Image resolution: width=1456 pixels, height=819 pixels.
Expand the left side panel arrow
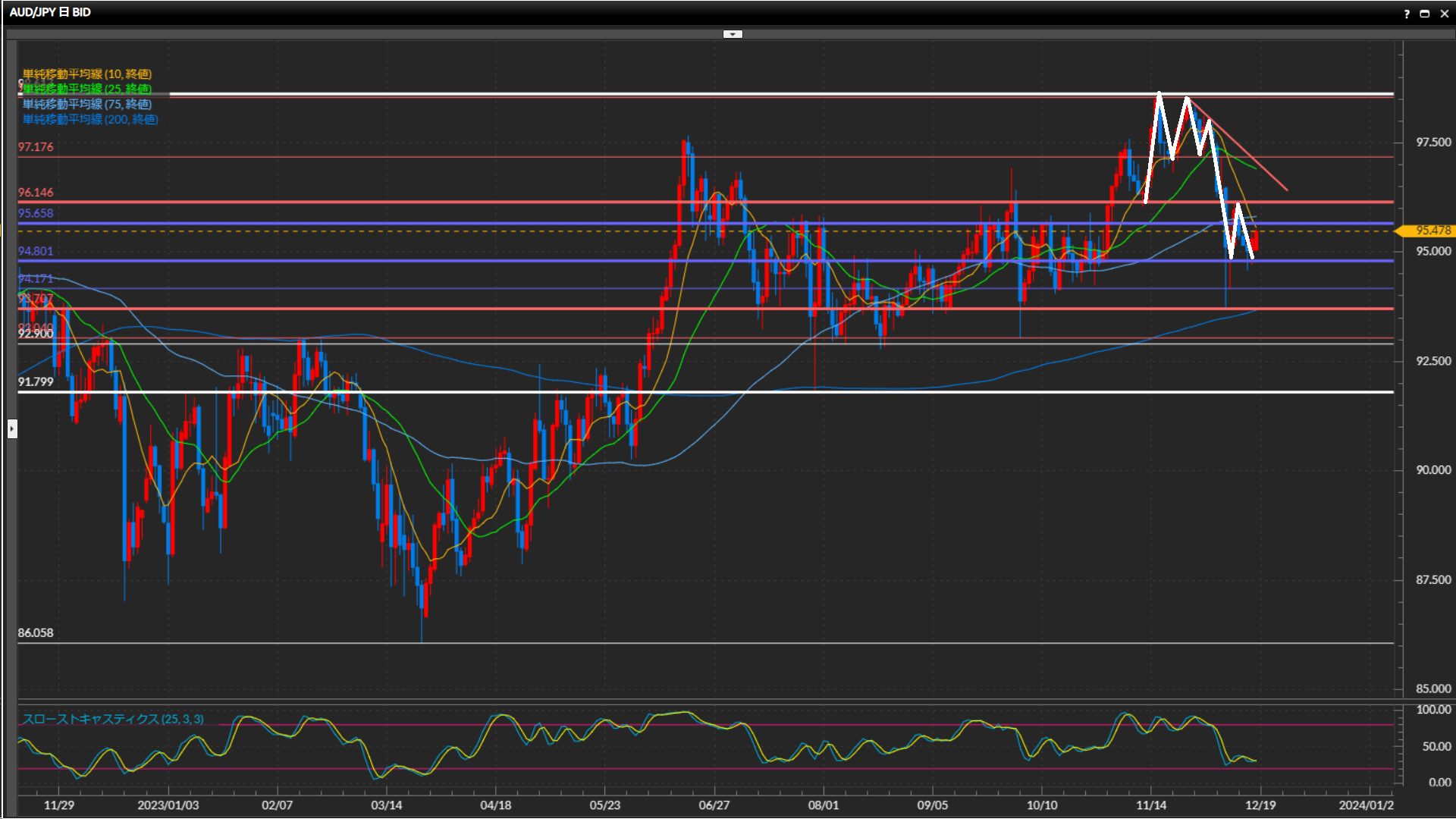click(x=12, y=429)
